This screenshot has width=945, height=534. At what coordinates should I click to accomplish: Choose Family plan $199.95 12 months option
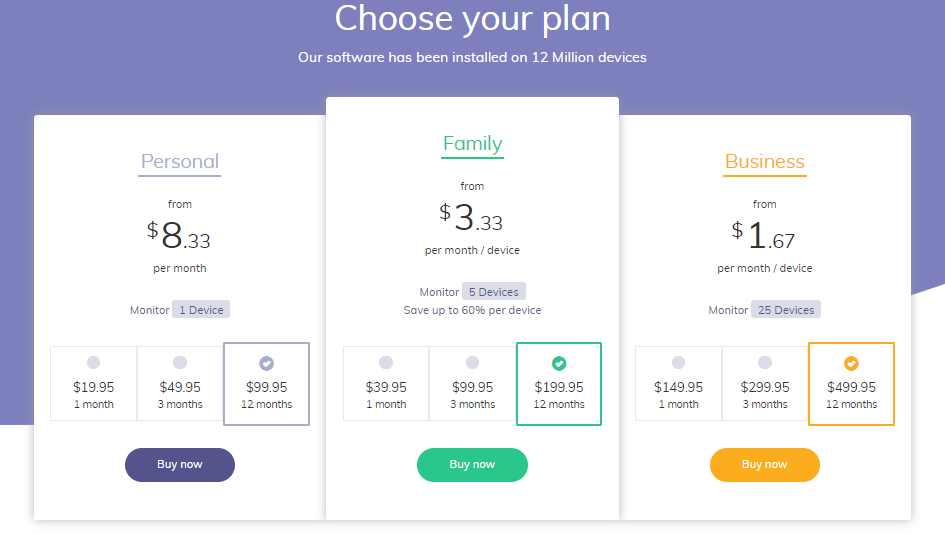[559, 384]
